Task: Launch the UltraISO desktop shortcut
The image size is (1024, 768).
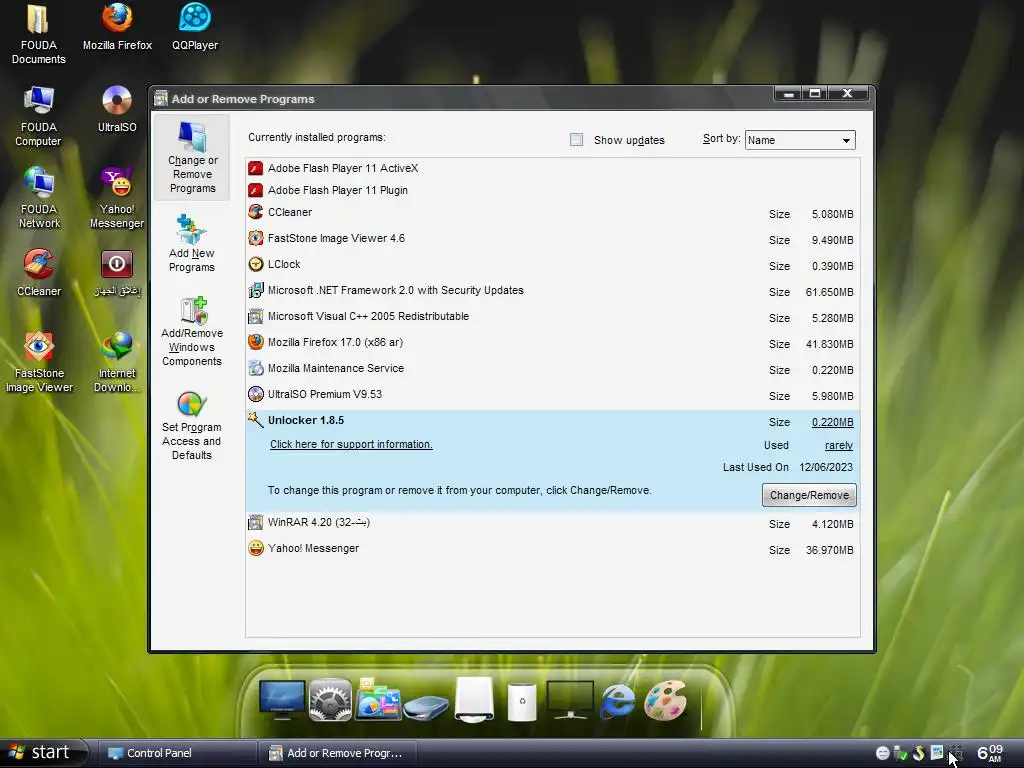Action: (117, 109)
